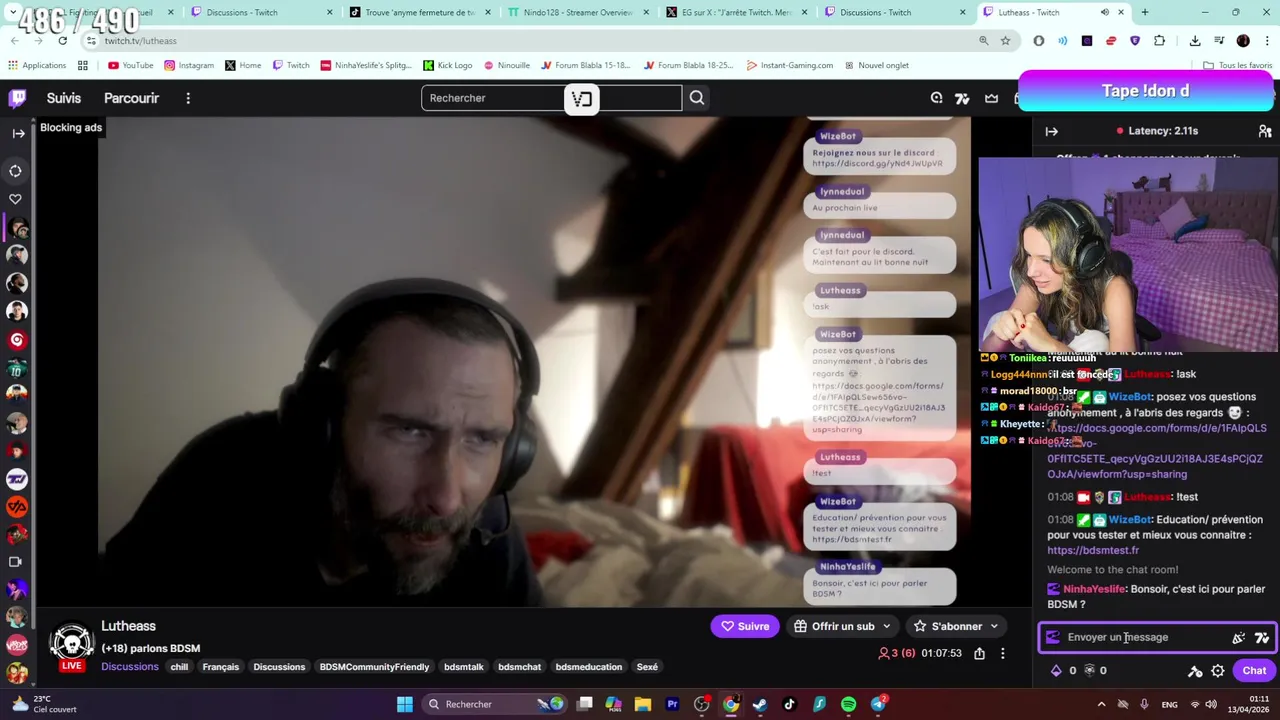The height and width of the screenshot is (720, 1280).
Task: Open moderator sword tools icon
Action: (x=1195, y=671)
